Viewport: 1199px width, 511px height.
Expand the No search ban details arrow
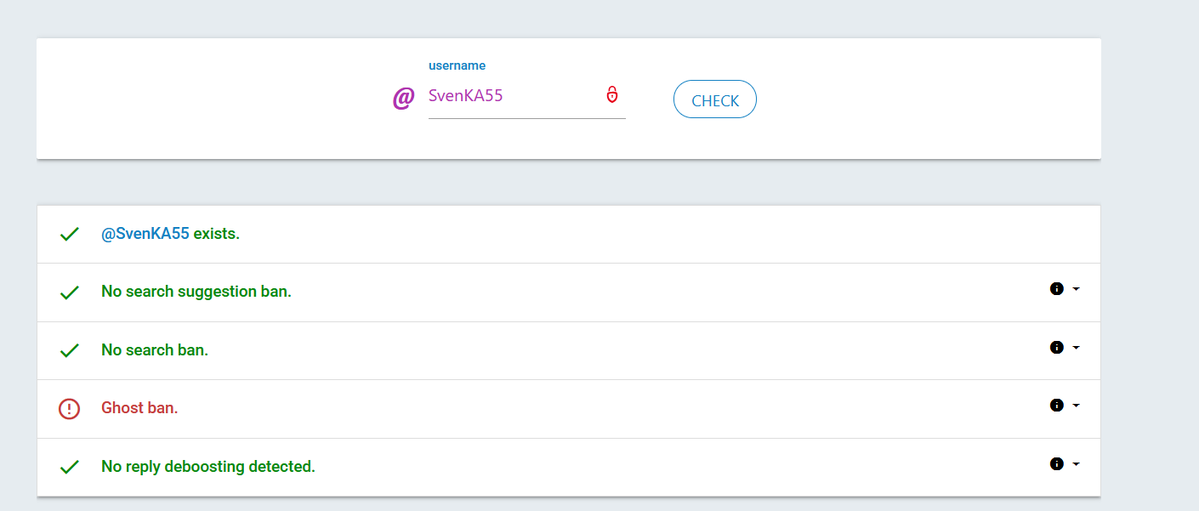(1076, 347)
